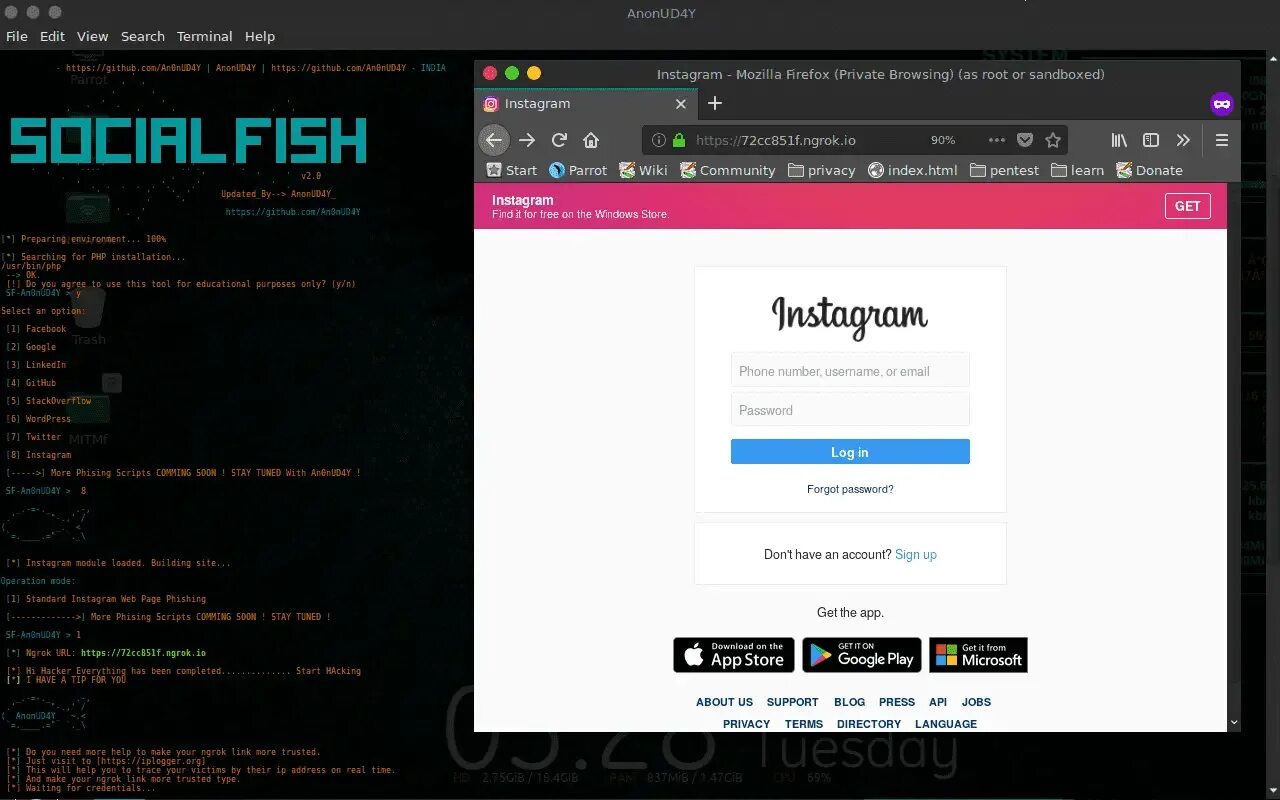Open the BLOG footer link
The image size is (1280, 800).
tap(849, 702)
